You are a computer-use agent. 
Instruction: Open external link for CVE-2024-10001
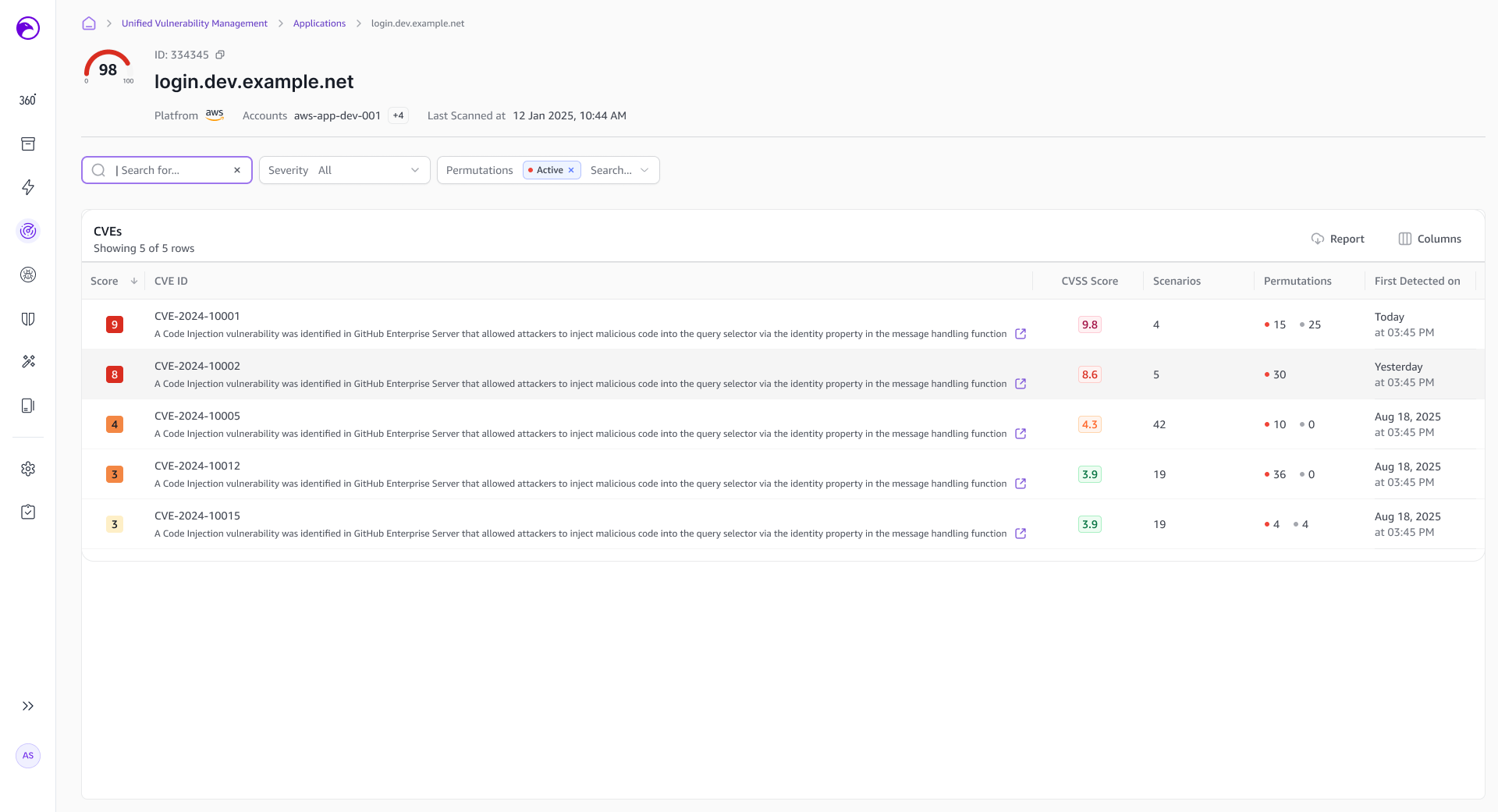[x=1021, y=334]
